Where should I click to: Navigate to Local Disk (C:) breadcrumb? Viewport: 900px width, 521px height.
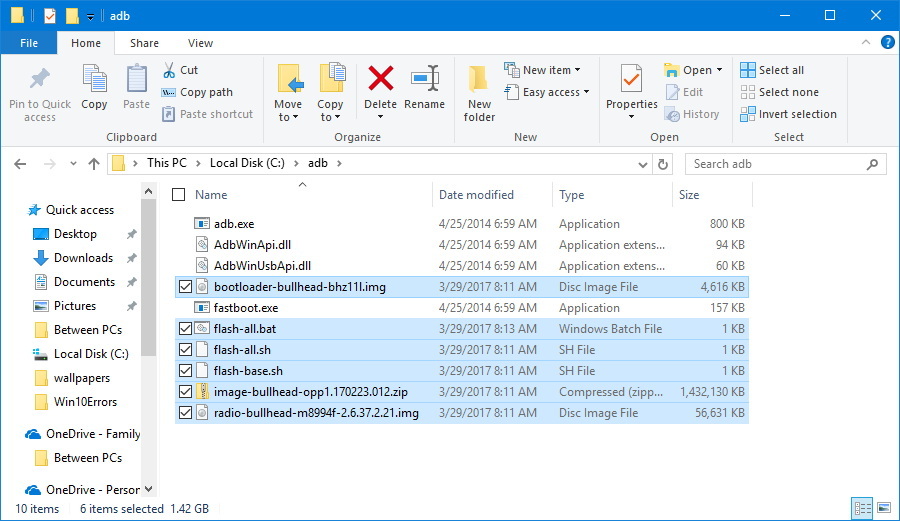[247, 163]
